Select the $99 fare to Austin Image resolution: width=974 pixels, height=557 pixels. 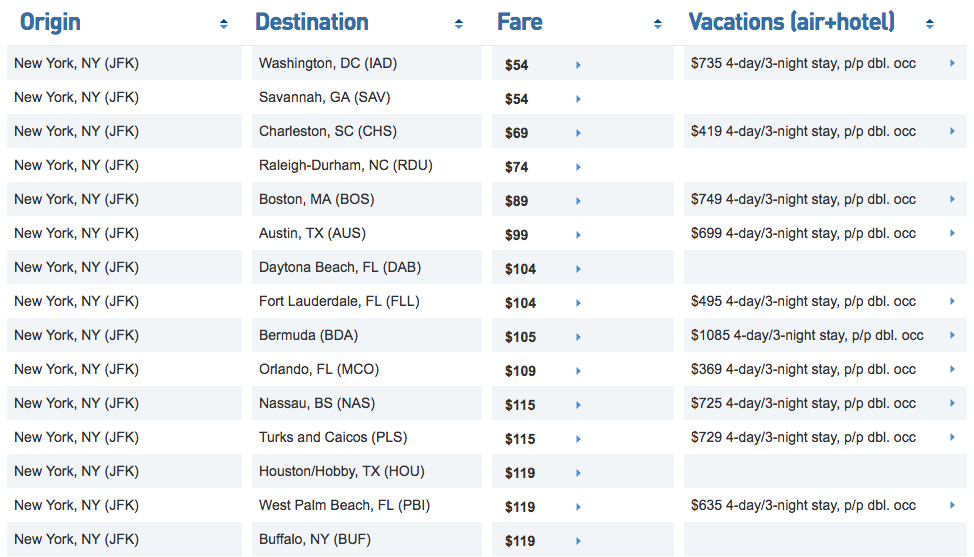pyautogui.click(x=517, y=235)
